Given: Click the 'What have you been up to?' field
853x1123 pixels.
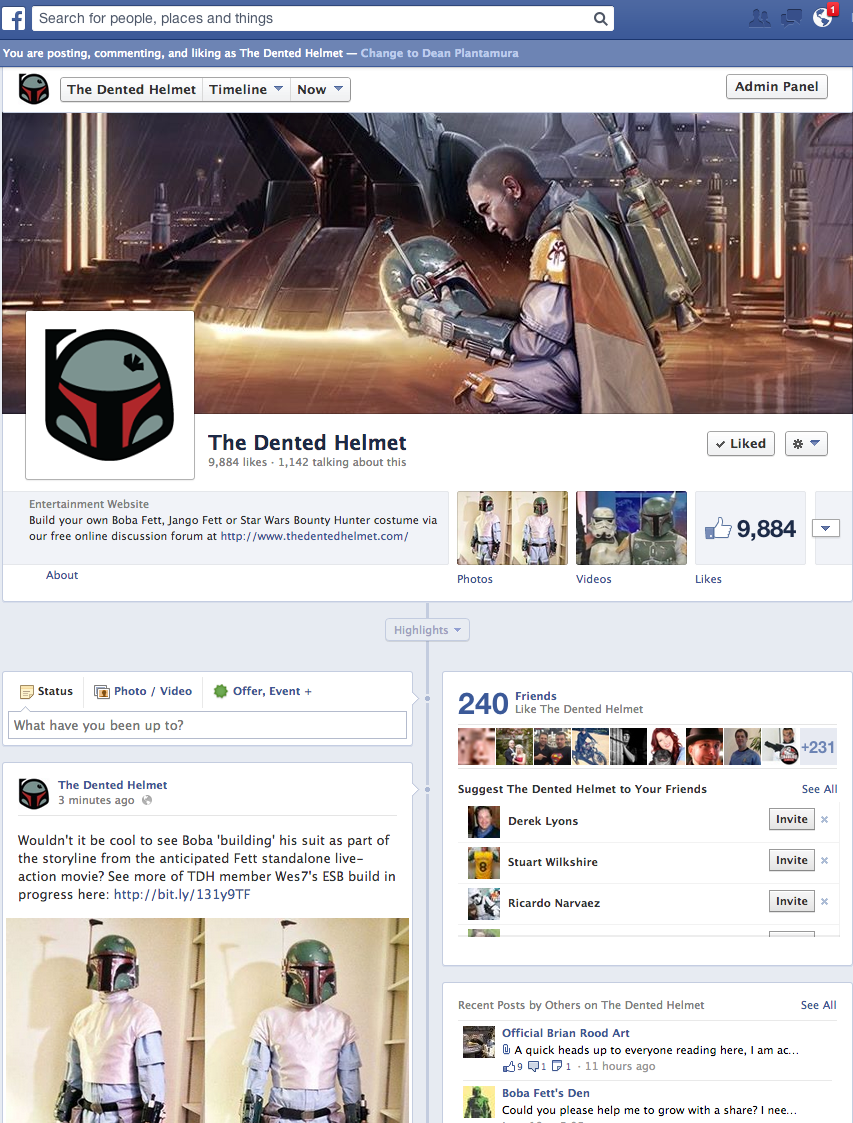Looking at the screenshot, I should pyautogui.click(x=207, y=725).
